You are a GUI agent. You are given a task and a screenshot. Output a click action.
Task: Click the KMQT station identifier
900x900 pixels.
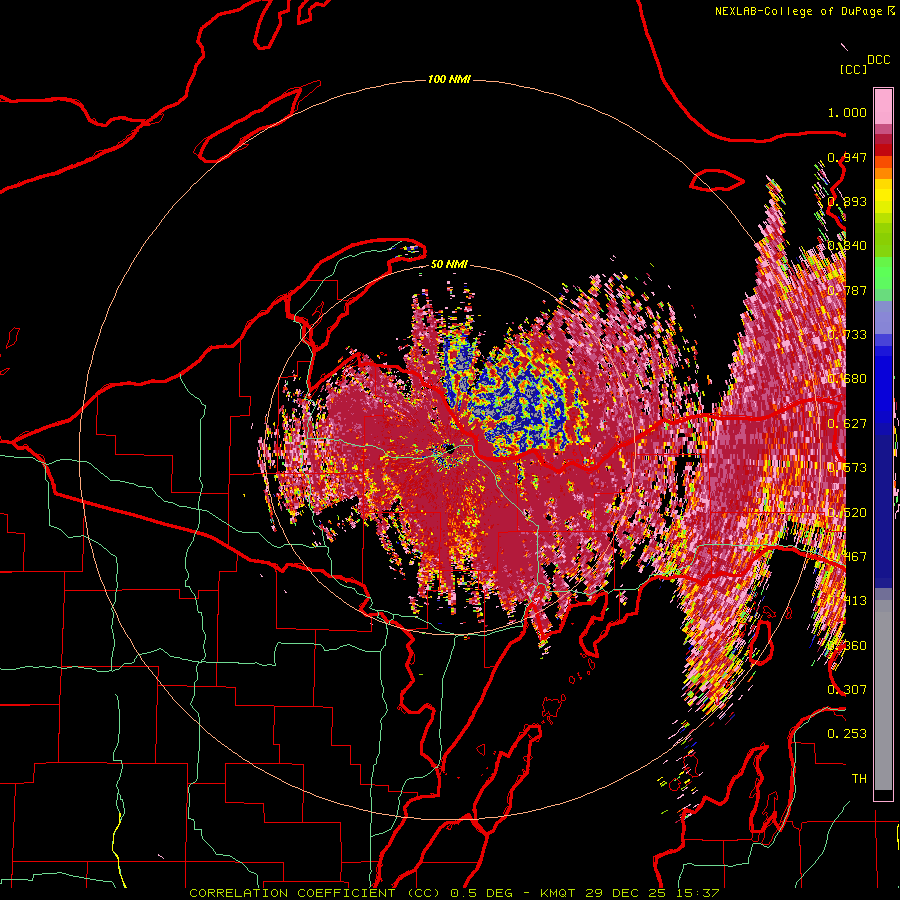pos(559,893)
